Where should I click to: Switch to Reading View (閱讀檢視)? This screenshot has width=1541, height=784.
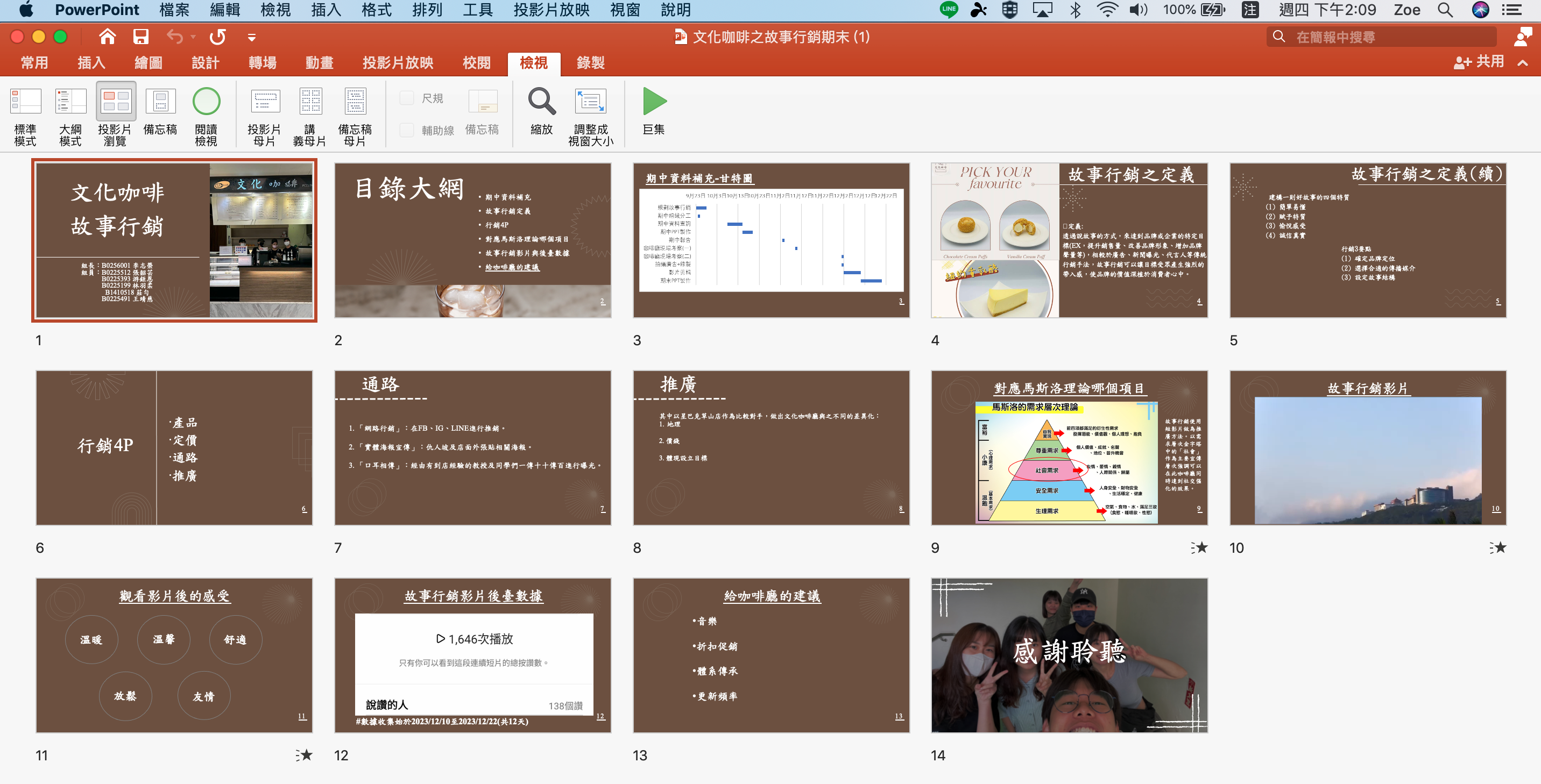pyautogui.click(x=206, y=116)
